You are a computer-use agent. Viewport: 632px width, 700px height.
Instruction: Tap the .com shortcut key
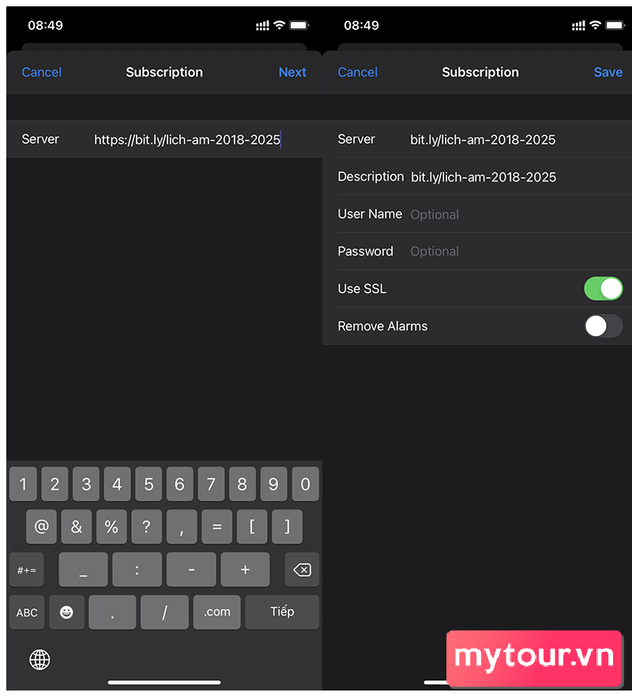tap(217, 612)
